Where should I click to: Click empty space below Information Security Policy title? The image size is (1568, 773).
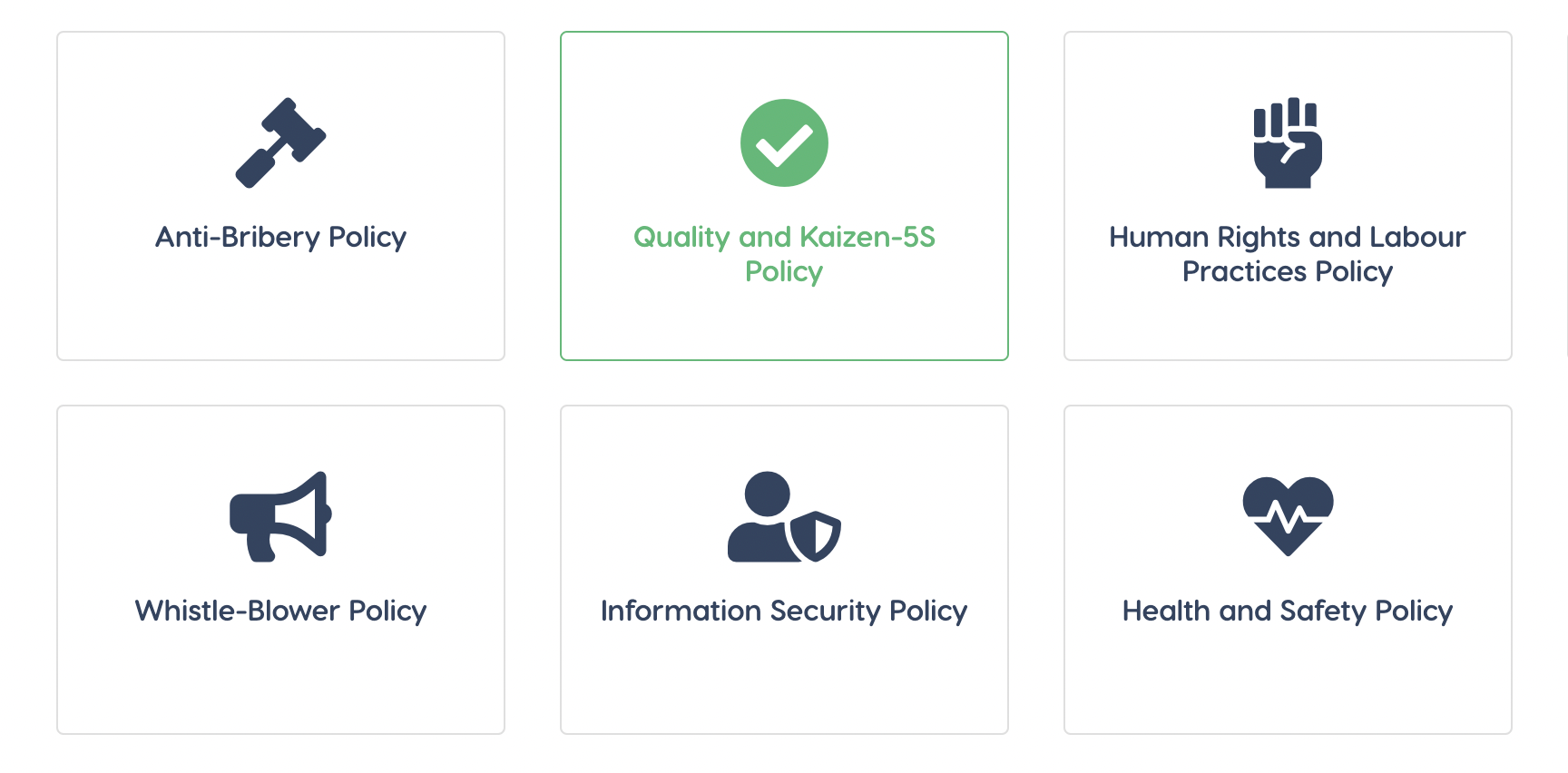(784, 680)
